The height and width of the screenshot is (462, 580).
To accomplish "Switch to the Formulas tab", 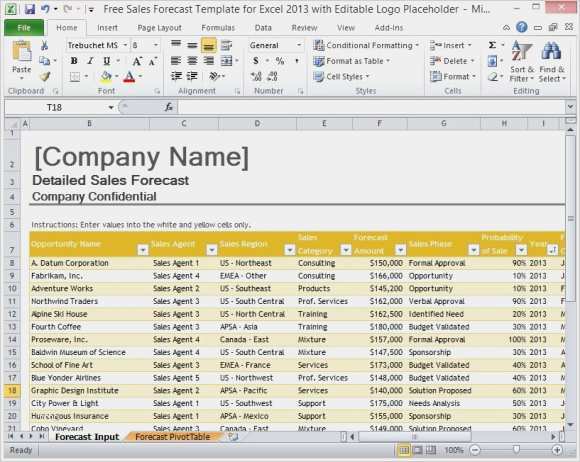I will click(218, 28).
